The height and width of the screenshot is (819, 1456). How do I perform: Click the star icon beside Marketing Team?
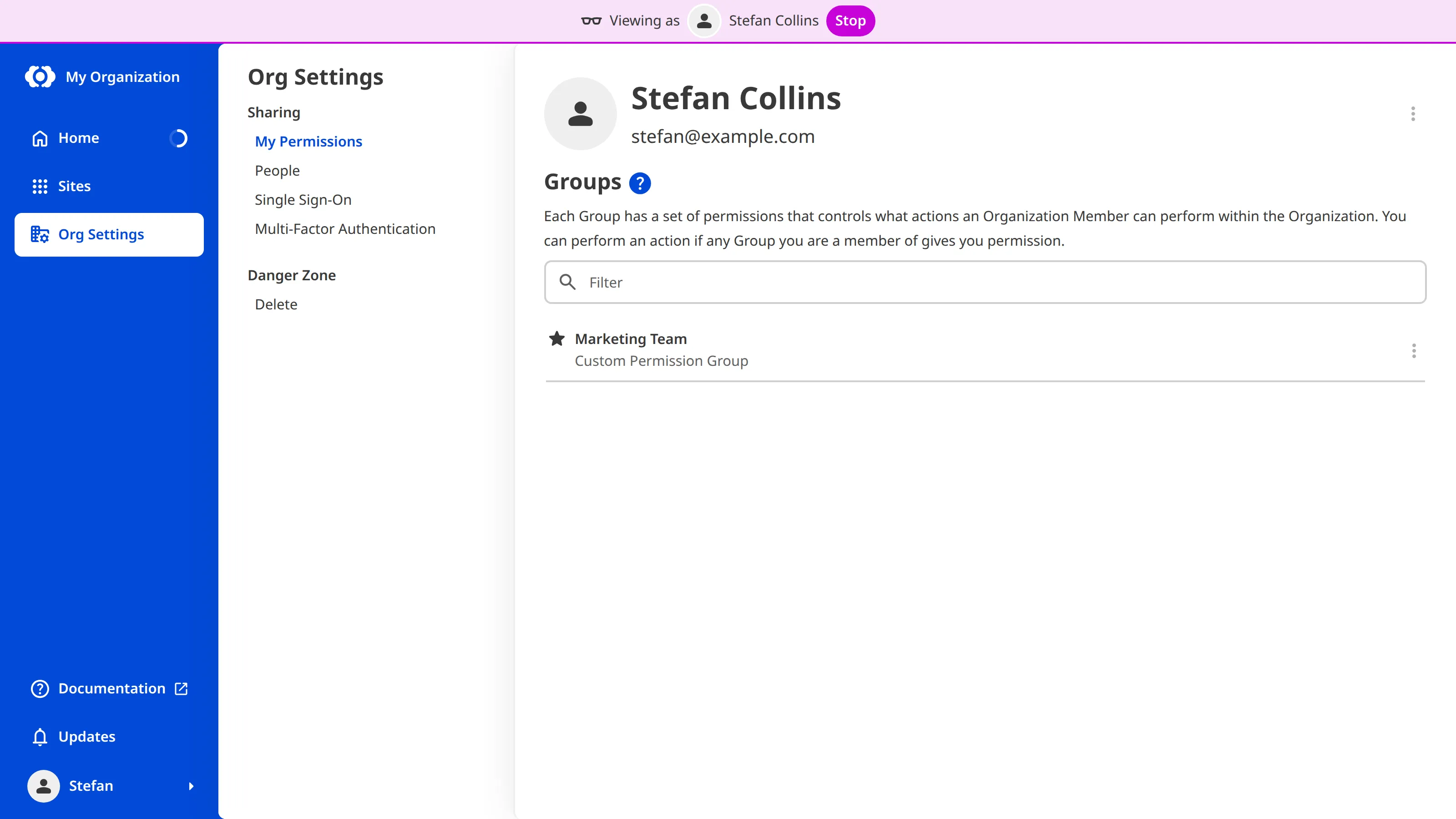pyautogui.click(x=557, y=339)
